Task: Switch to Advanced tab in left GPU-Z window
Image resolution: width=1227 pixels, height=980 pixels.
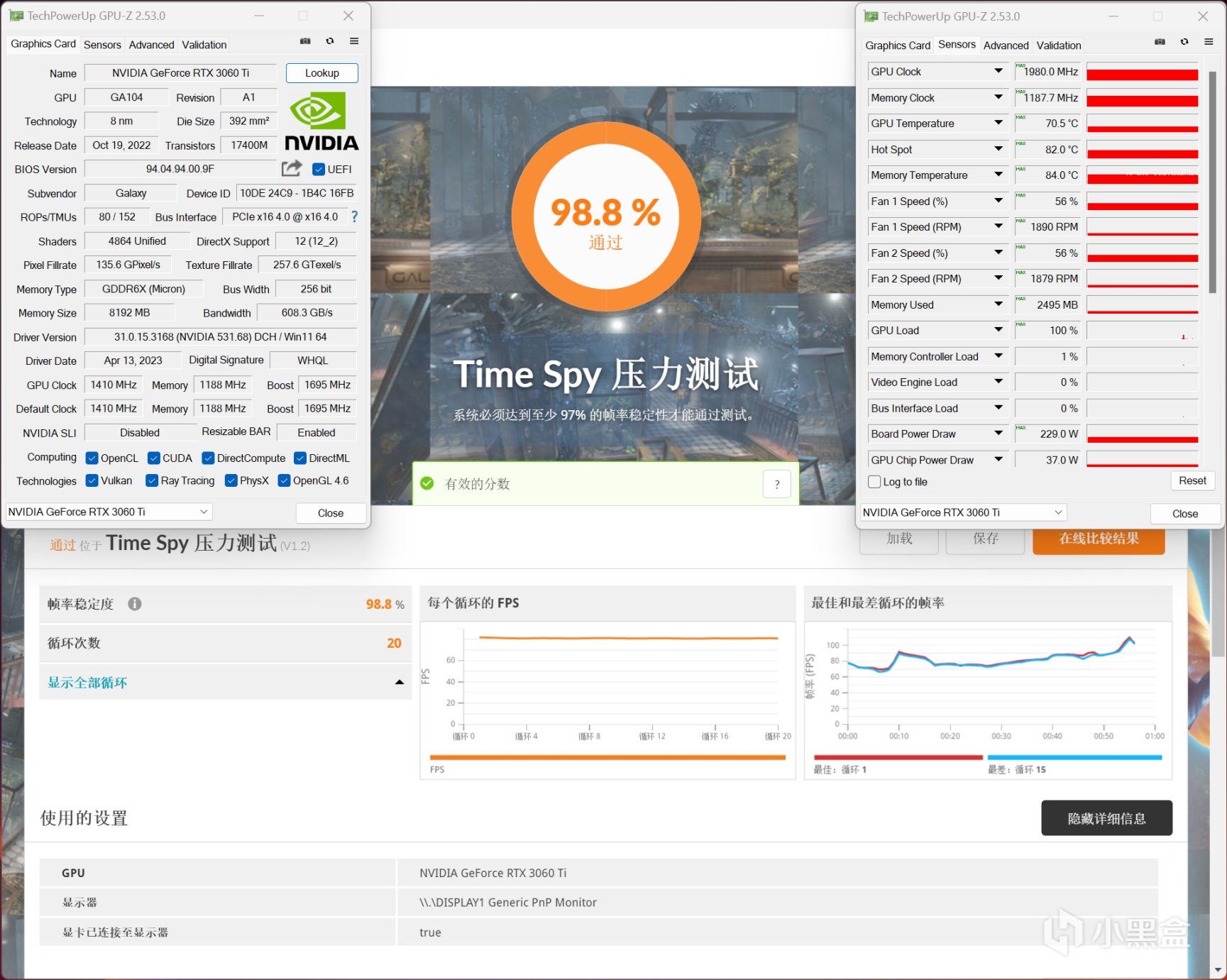Action: pyautogui.click(x=151, y=45)
